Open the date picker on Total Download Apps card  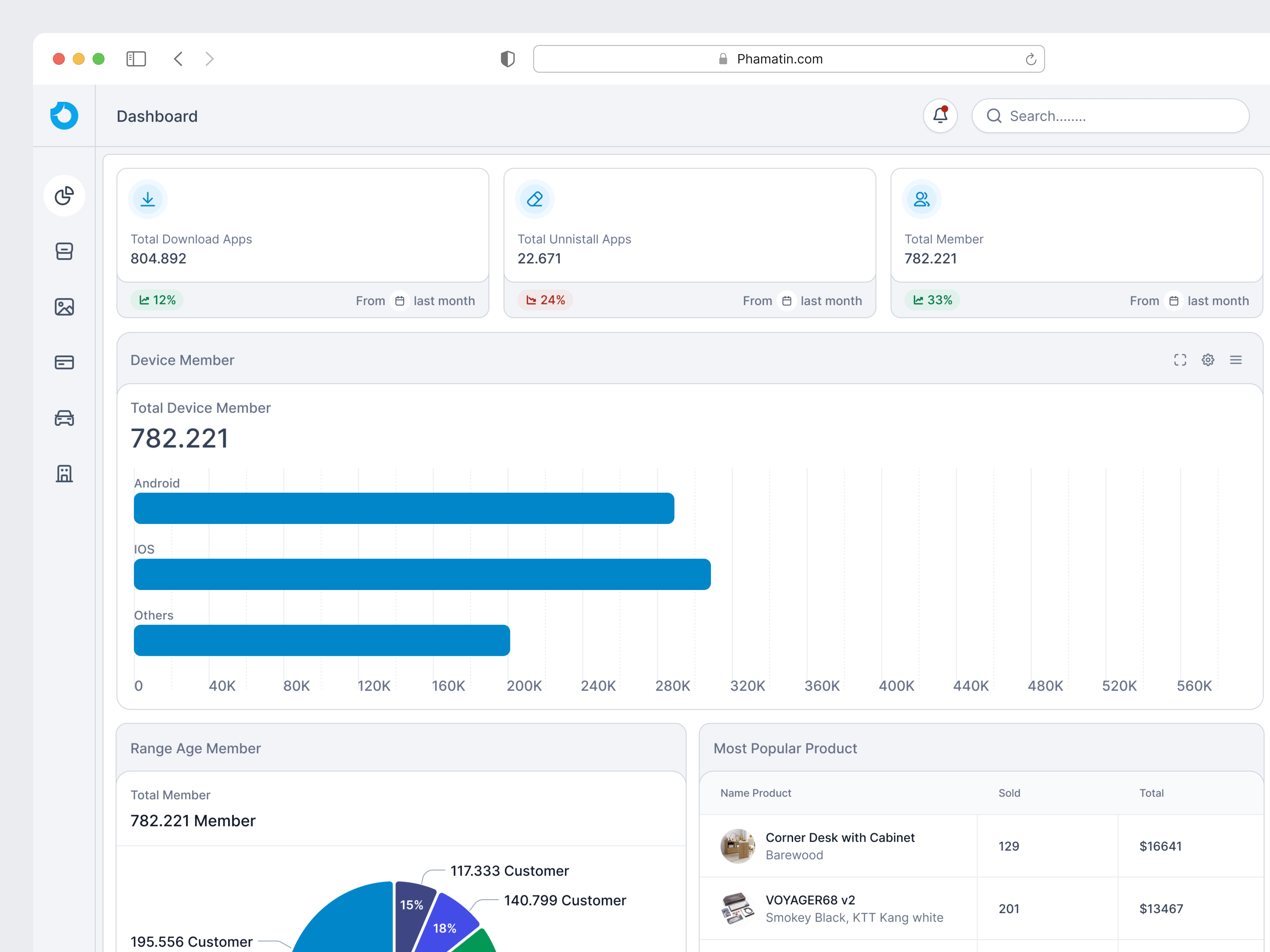[x=400, y=301]
